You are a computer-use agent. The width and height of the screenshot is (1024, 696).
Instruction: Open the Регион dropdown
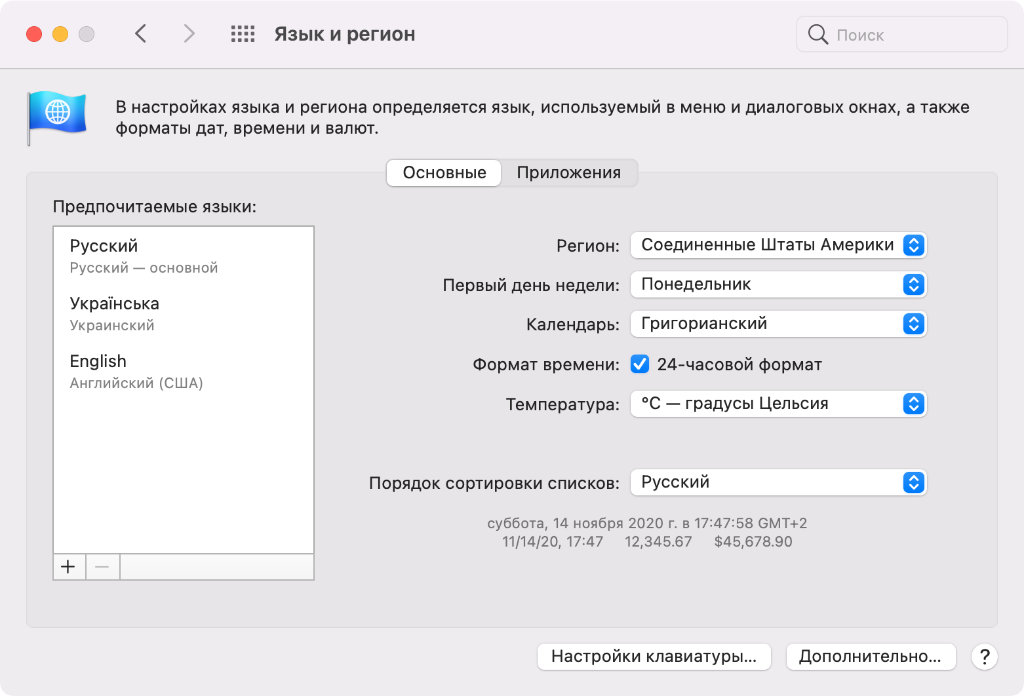coord(779,245)
